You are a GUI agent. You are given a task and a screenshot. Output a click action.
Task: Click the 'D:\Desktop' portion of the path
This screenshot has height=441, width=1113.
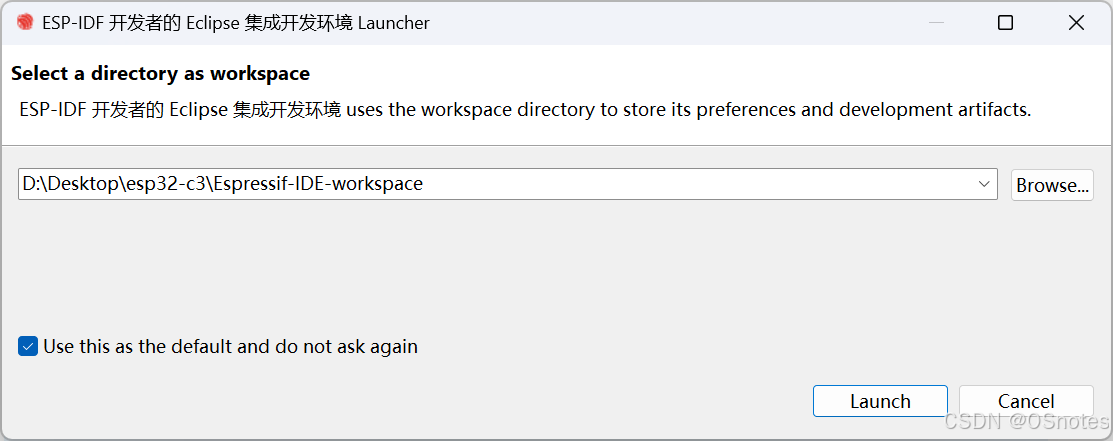click(69, 184)
